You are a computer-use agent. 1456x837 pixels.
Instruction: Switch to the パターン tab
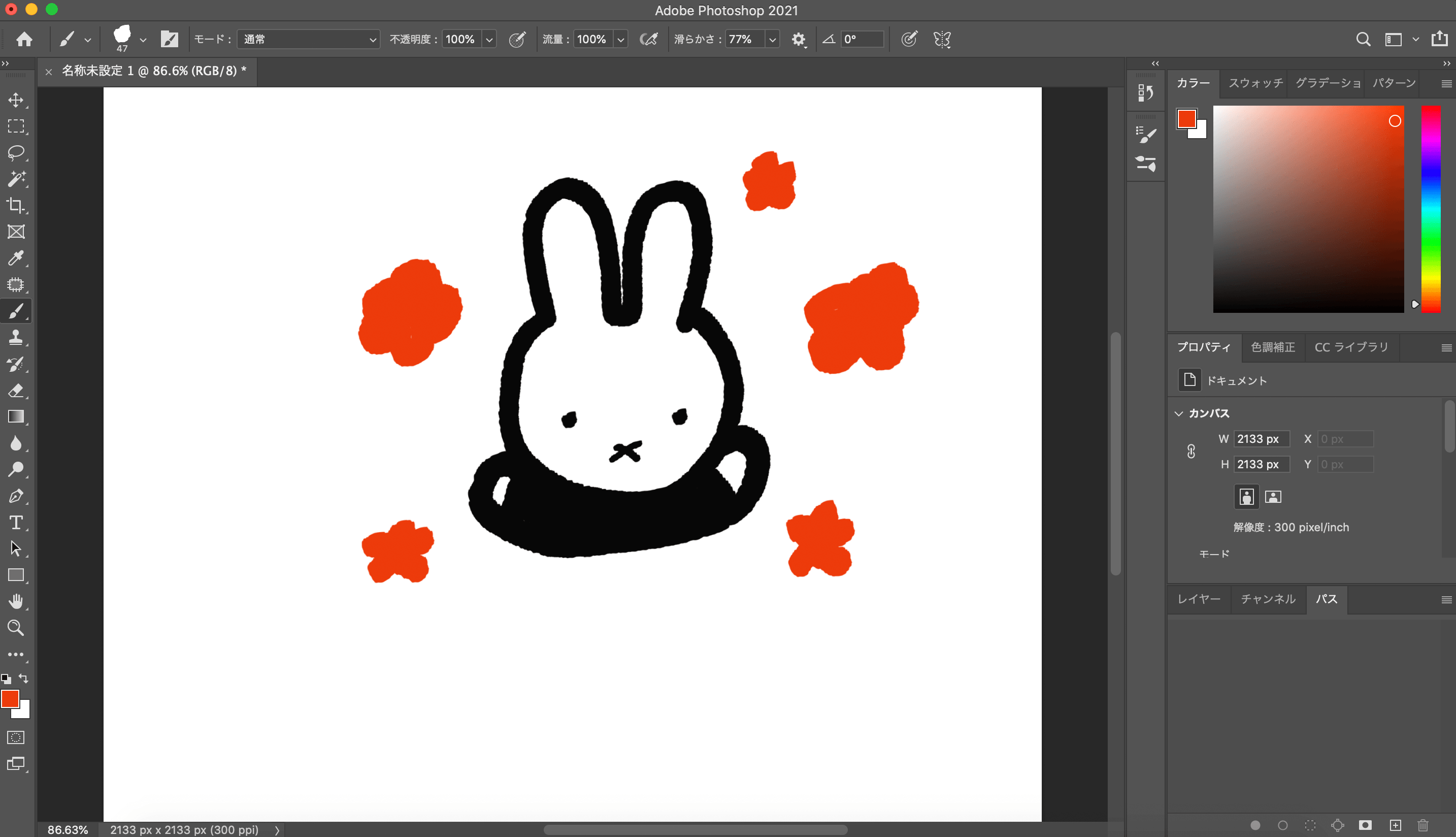(x=1394, y=83)
